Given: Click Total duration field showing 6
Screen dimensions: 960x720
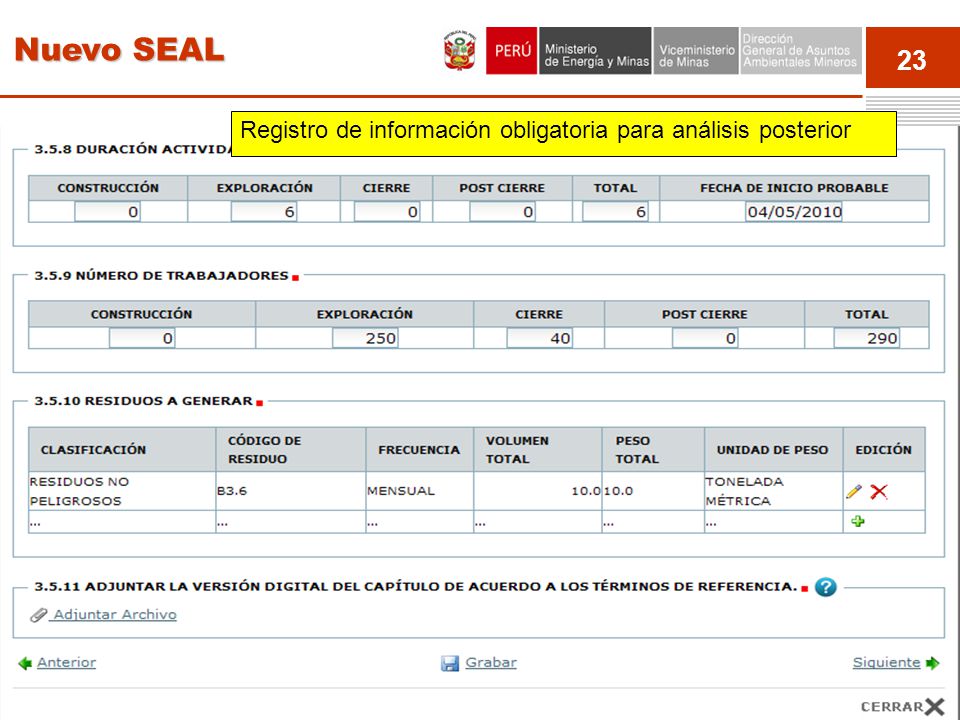Looking at the screenshot, I should tap(615, 212).
